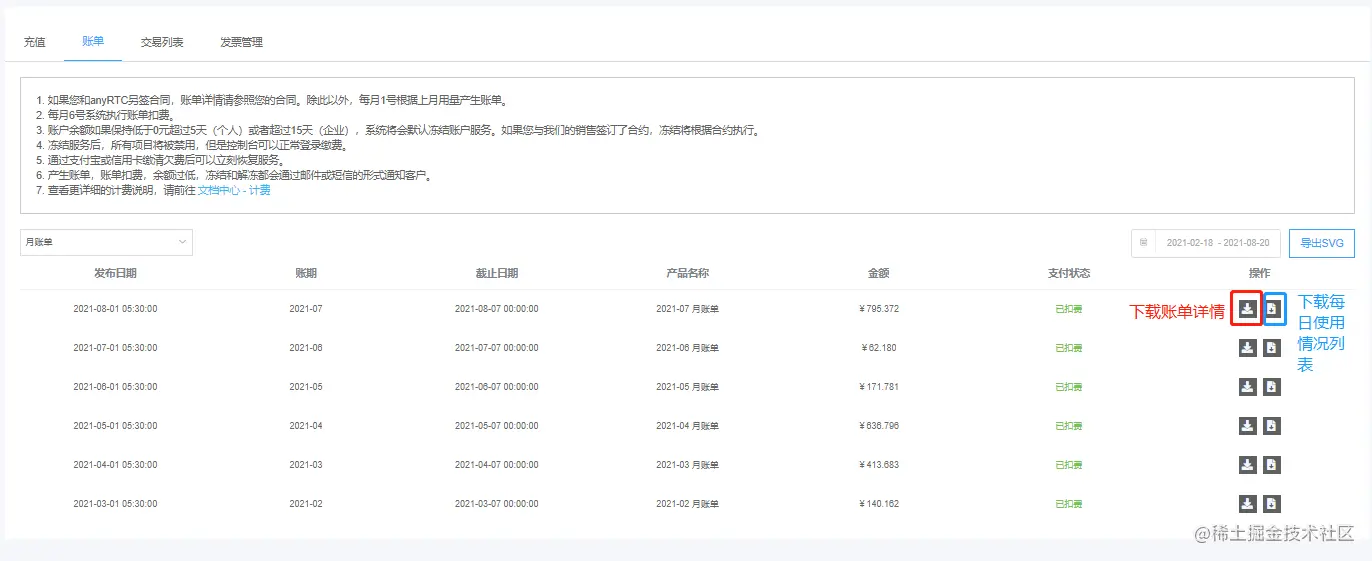This screenshot has height=561, width=1372.
Task: Click product name 2021-06 月账单
Action: click(687, 348)
